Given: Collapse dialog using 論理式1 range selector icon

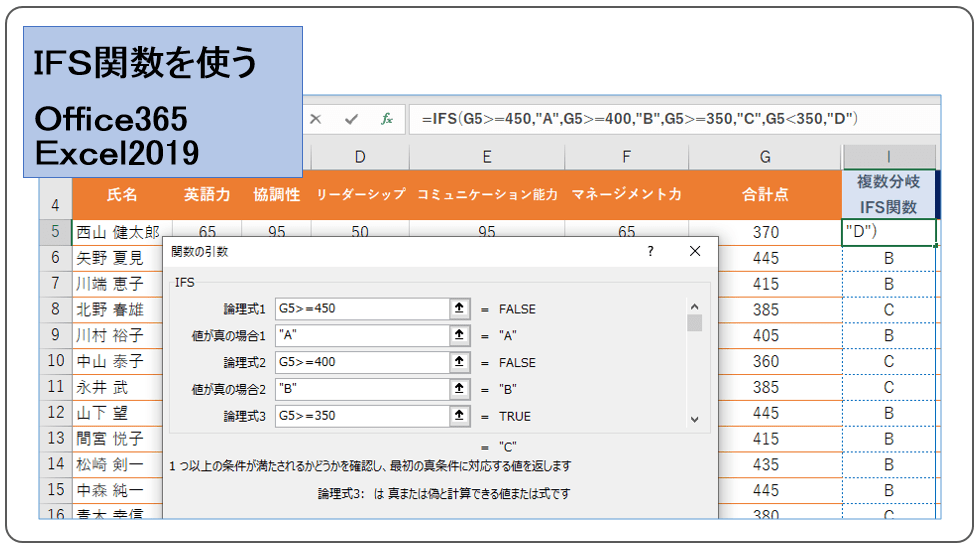Looking at the screenshot, I should pos(459,308).
